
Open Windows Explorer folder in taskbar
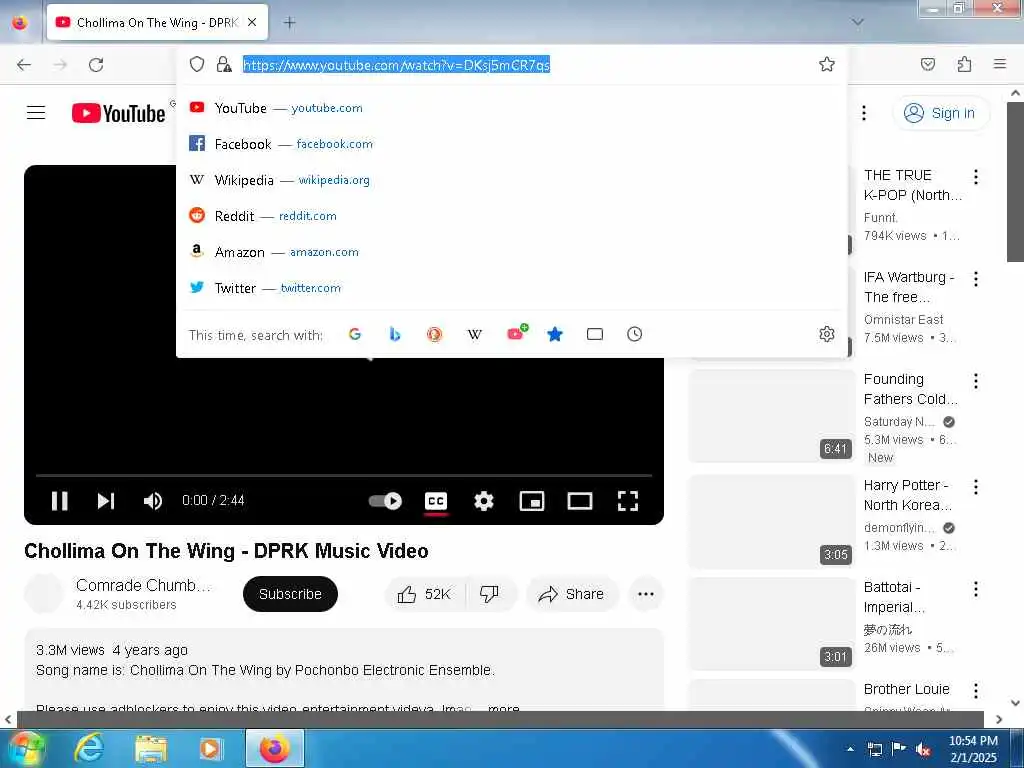tap(151, 748)
